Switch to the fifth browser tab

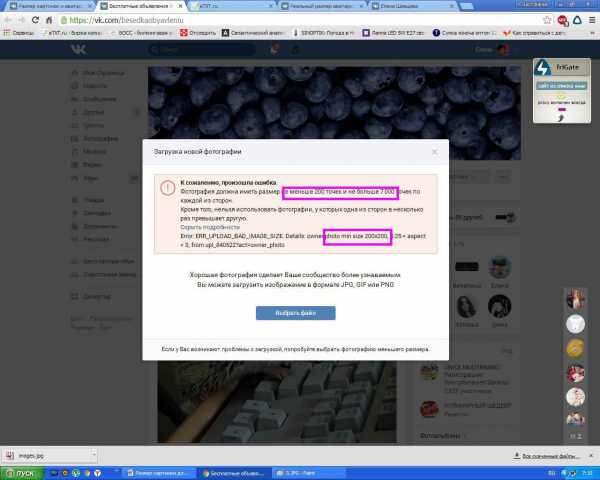pyautogui.click(x=412, y=6)
